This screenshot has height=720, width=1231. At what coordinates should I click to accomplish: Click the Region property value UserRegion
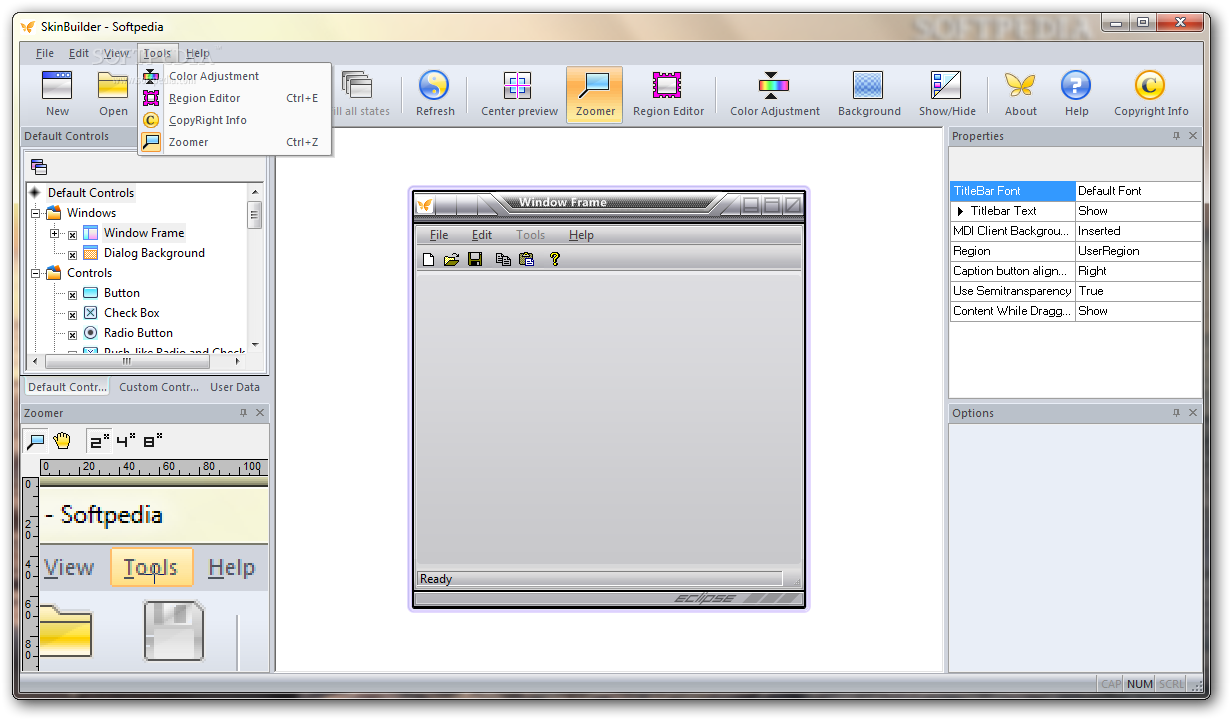click(1138, 251)
